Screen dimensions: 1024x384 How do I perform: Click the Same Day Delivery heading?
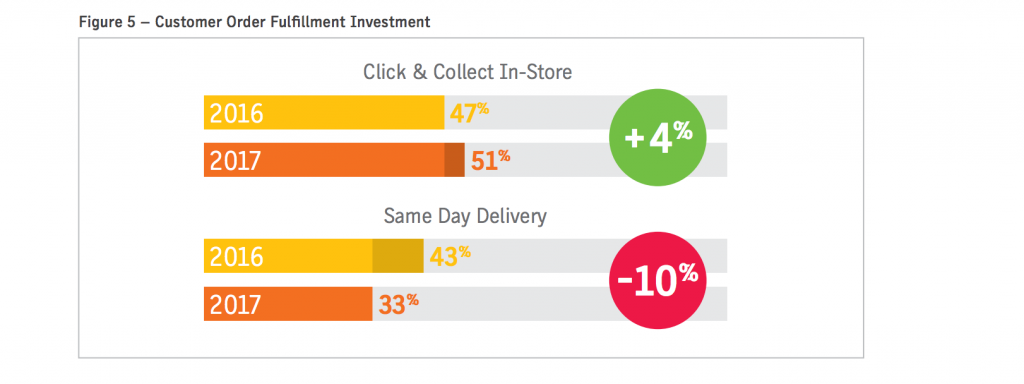(465, 216)
